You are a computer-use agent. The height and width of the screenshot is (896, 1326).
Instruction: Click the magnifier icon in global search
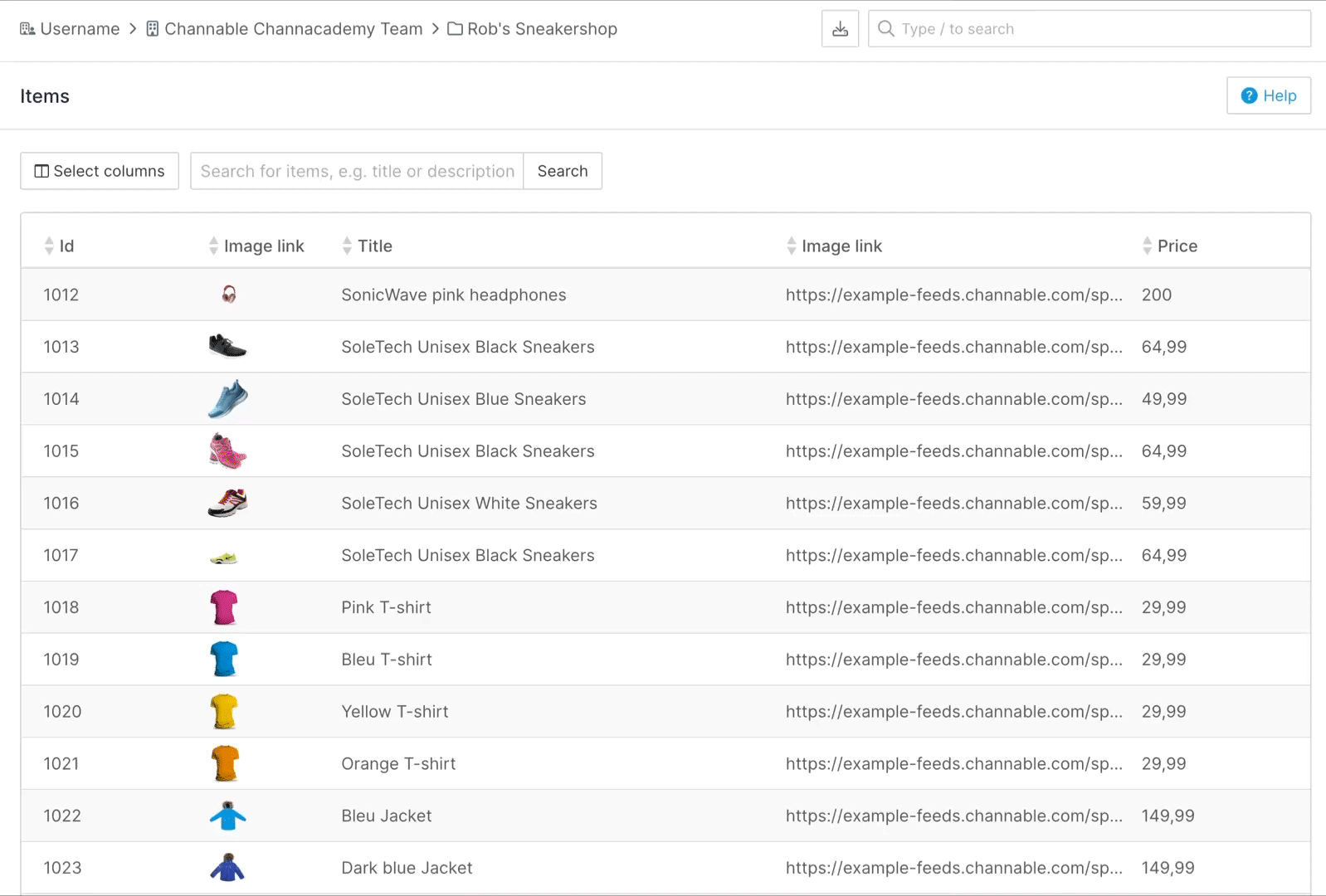click(886, 29)
